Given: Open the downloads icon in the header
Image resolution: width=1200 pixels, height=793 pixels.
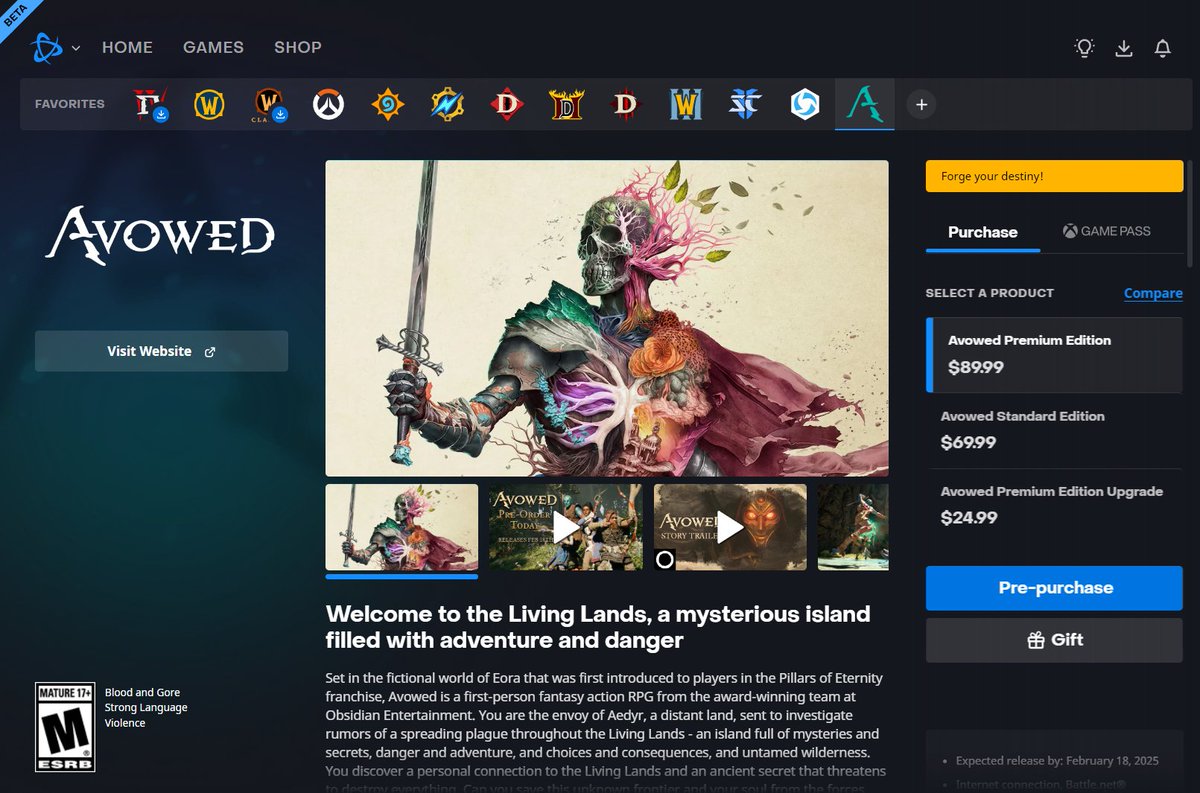Looking at the screenshot, I should [x=1124, y=48].
